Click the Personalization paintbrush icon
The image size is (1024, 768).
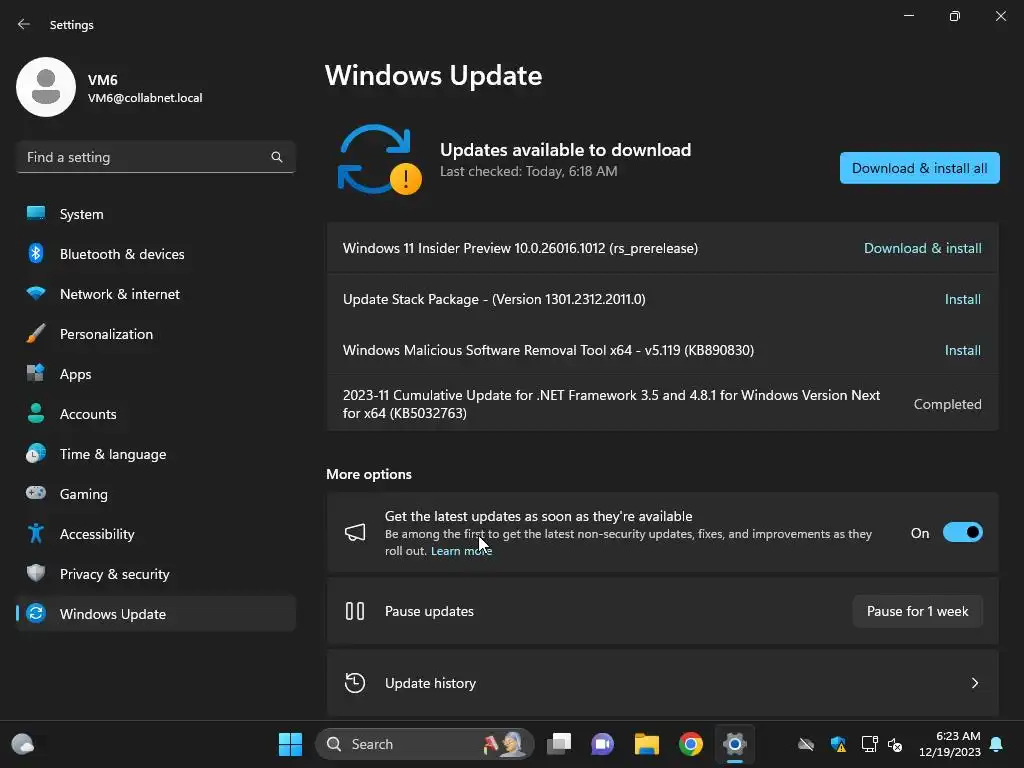[36, 334]
